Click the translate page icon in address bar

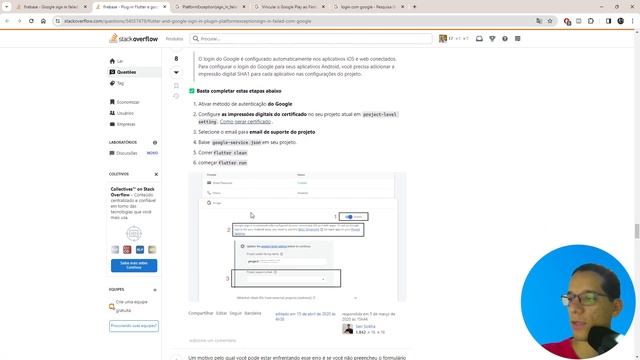[x=539, y=21]
